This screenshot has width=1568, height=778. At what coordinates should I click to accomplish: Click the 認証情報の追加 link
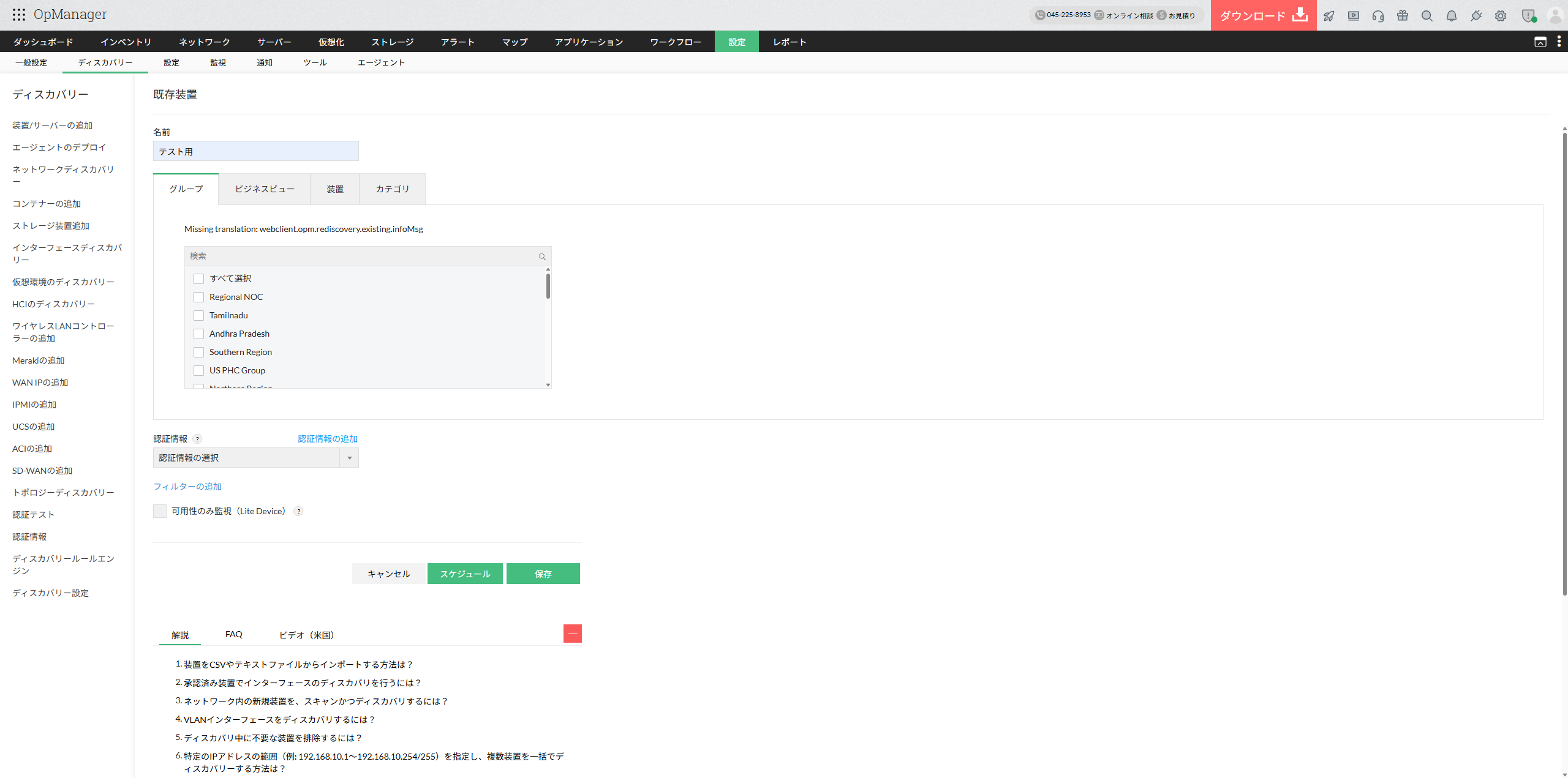coord(328,439)
